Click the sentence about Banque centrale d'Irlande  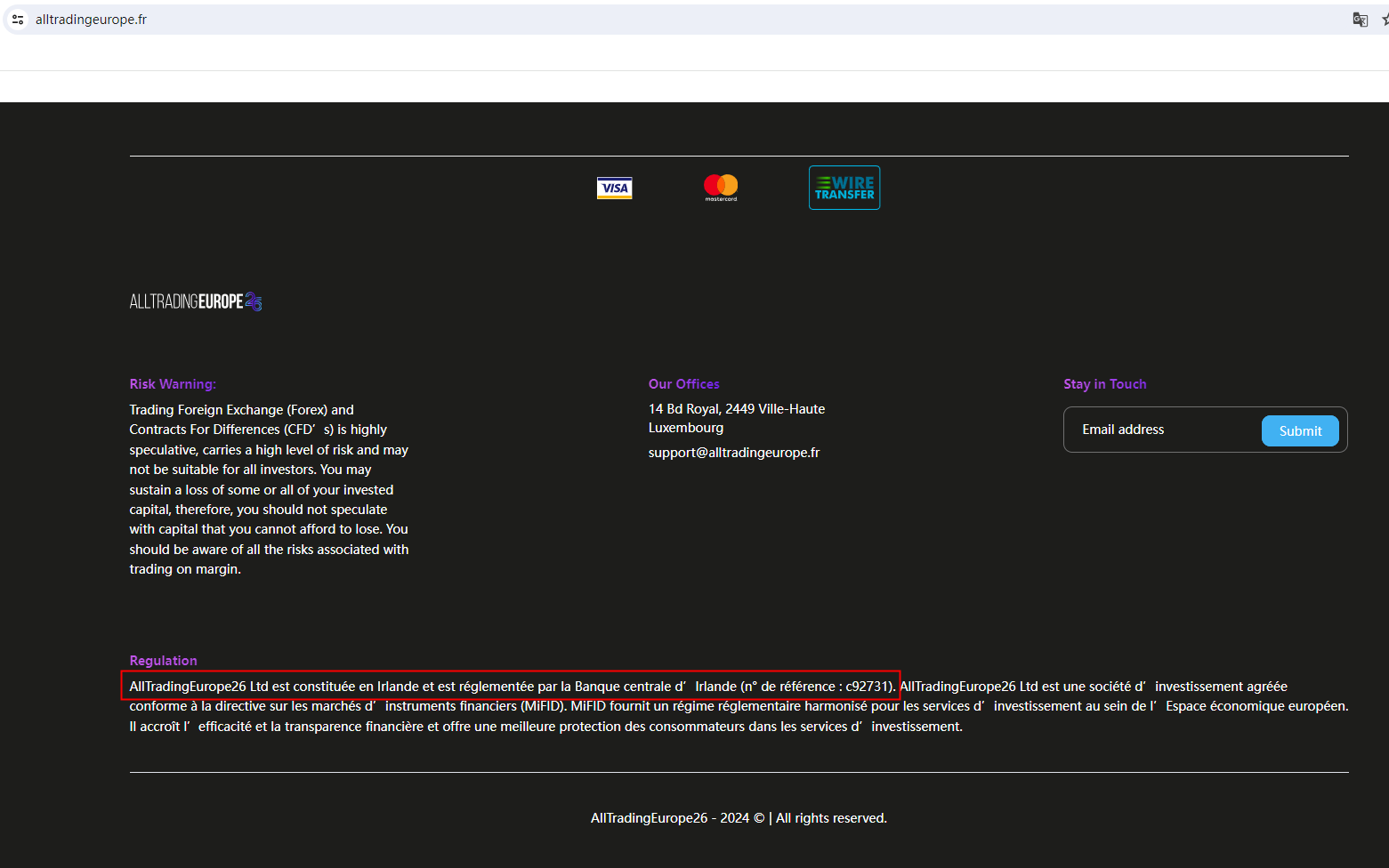pyautogui.click(x=513, y=687)
